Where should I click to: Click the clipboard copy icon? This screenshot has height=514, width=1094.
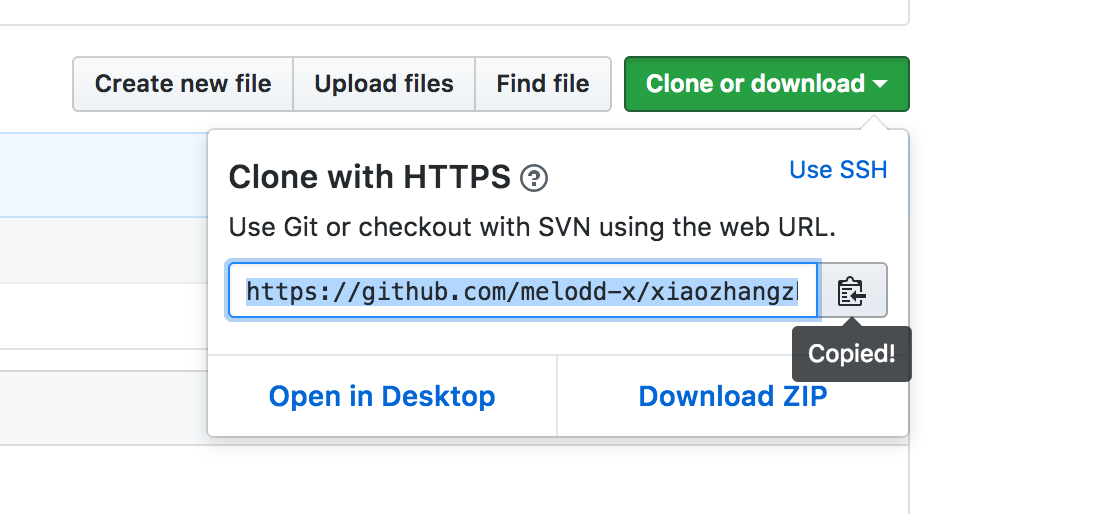click(852, 291)
